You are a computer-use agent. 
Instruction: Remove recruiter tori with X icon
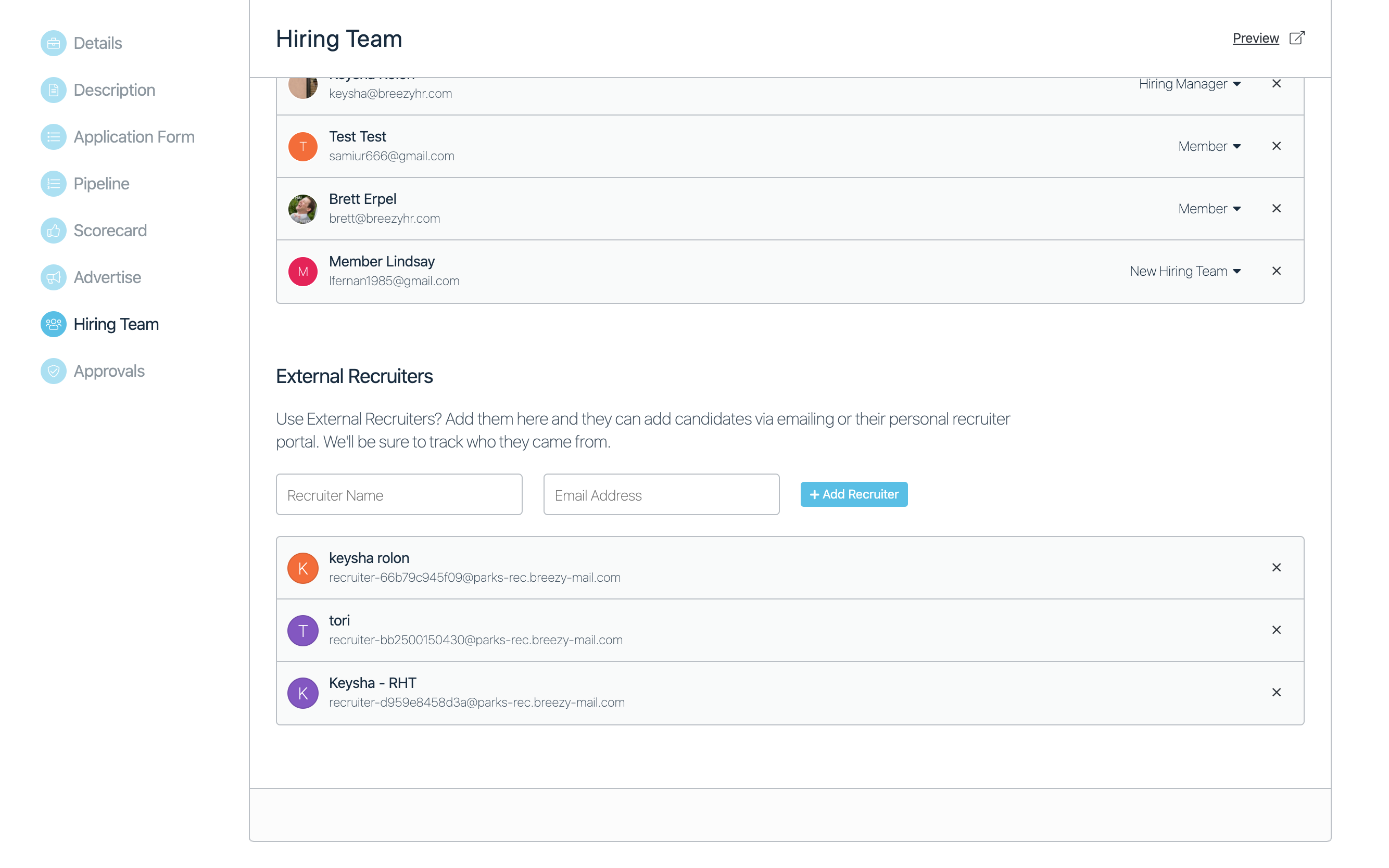tap(1276, 630)
